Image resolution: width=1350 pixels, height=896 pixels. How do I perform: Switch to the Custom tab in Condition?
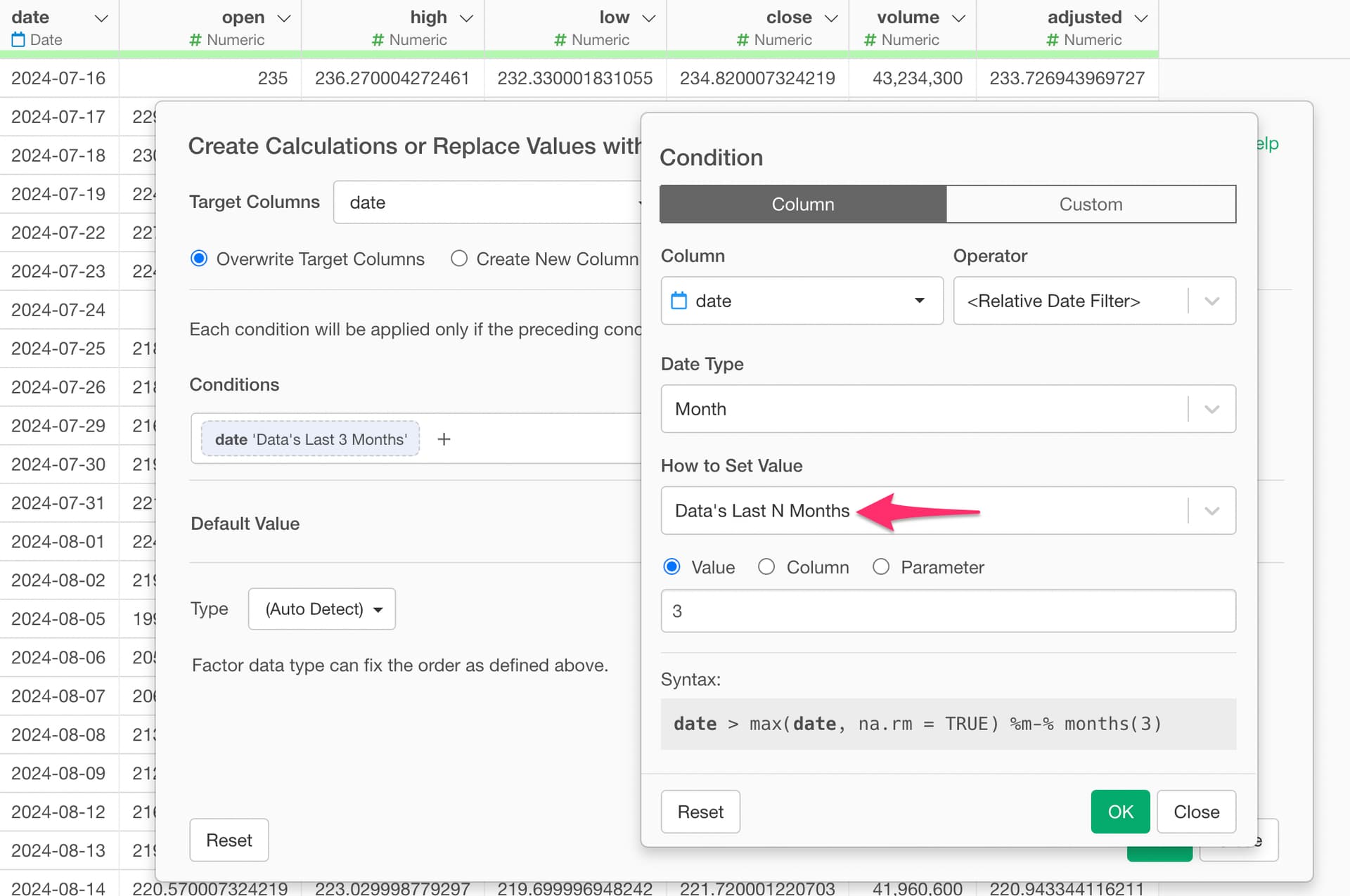tap(1091, 204)
